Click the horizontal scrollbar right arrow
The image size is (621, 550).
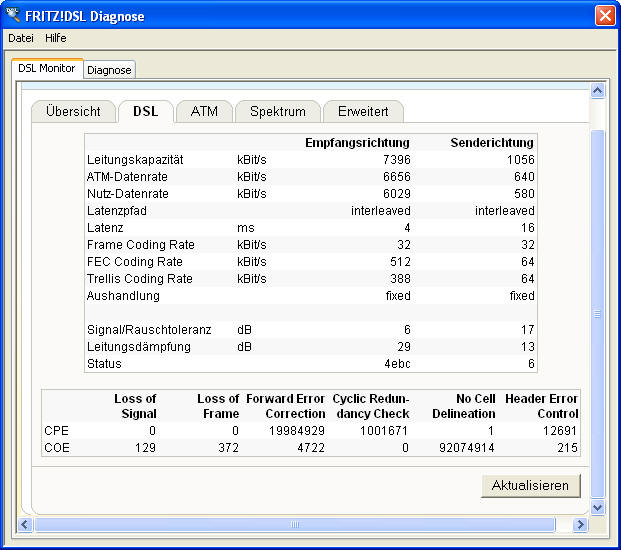(580, 525)
